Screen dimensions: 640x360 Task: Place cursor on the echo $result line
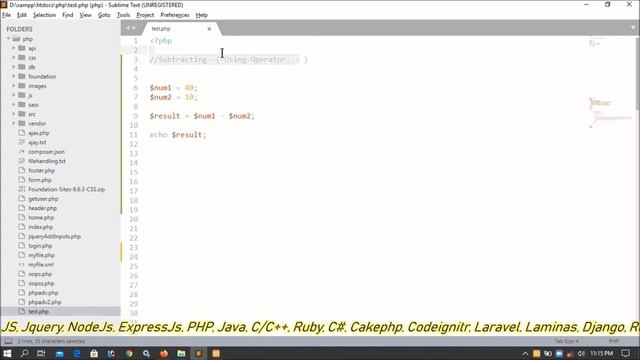pyautogui.click(x=178, y=135)
